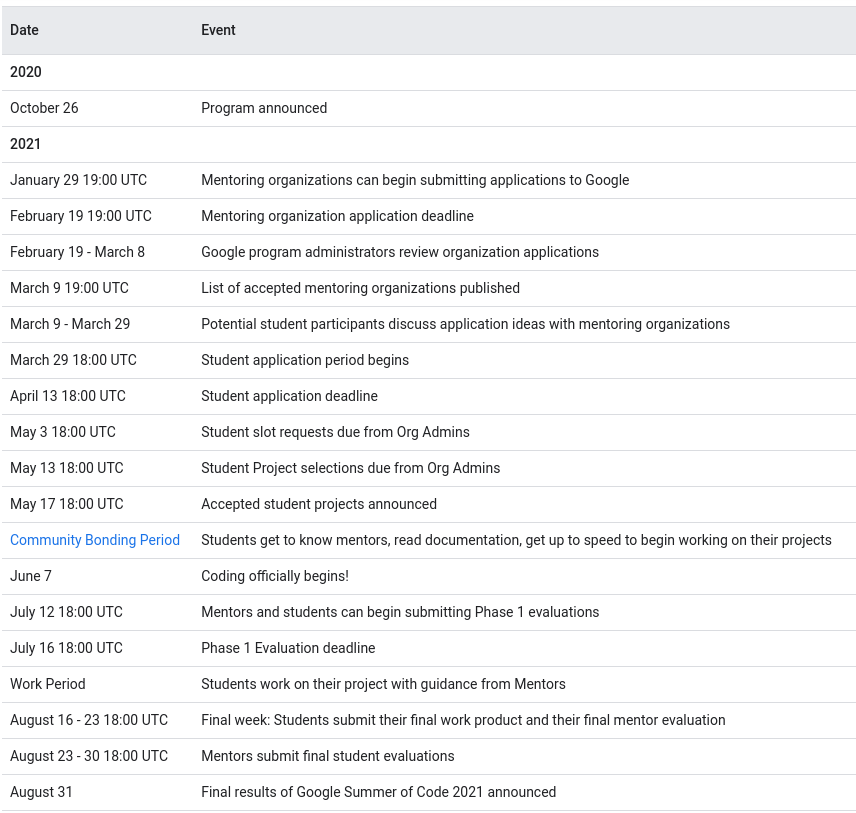The width and height of the screenshot is (856, 813).
Task: Select the Student application deadline entry
Action: click(x=289, y=396)
